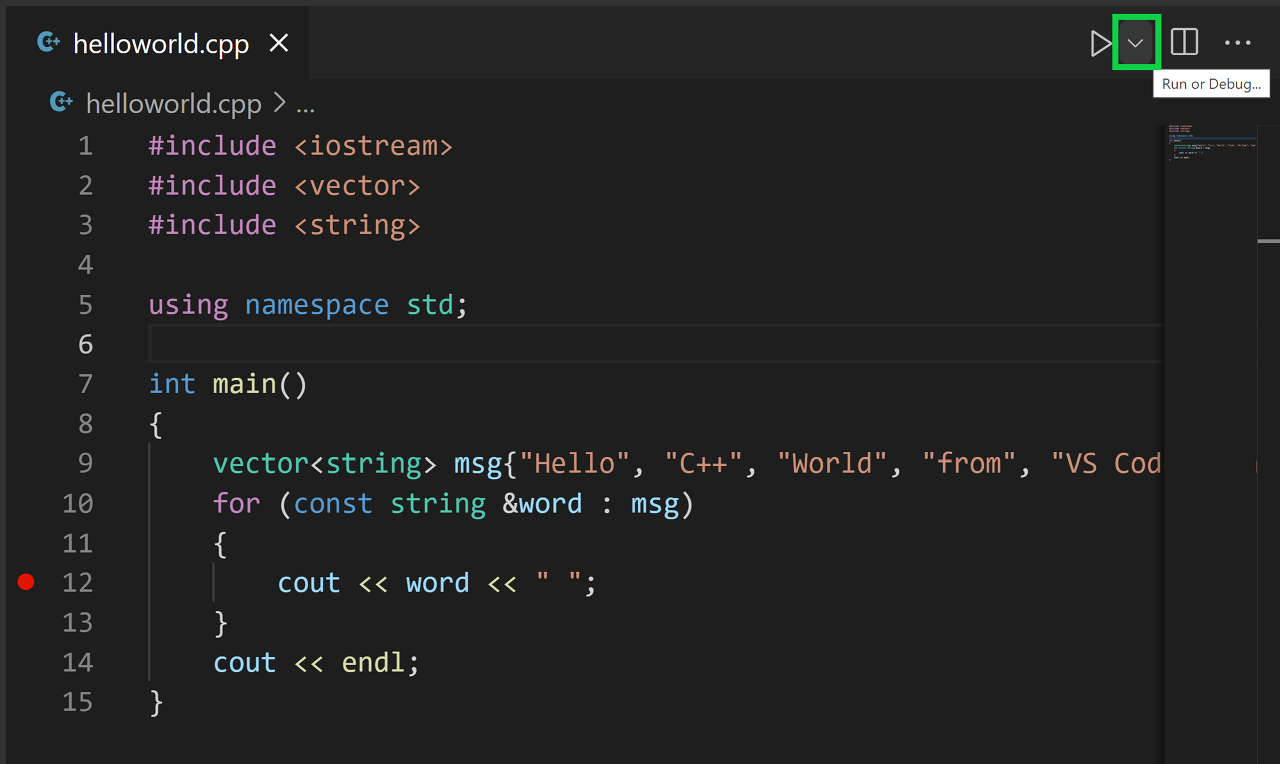
Task: Click the C++ file icon in breadcrumb
Action: [x=61, y=102]
